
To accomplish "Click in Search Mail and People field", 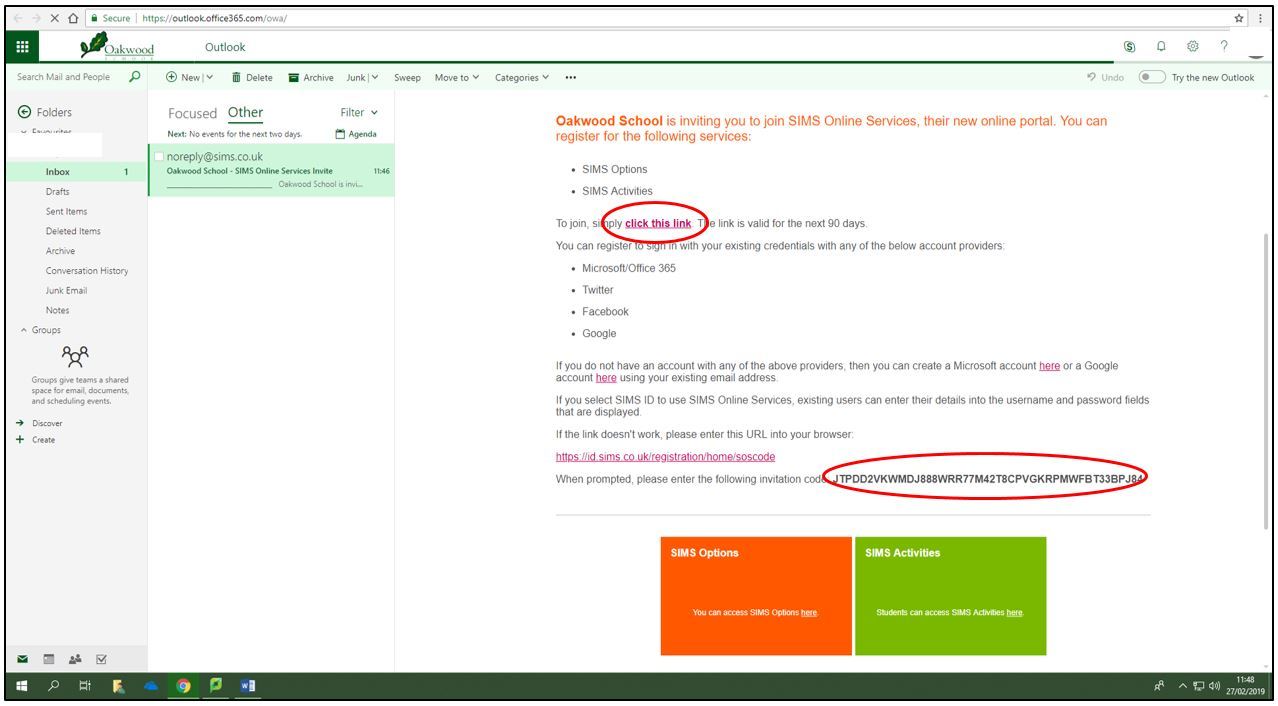I will pyautogui.click(x=65, y=77).
